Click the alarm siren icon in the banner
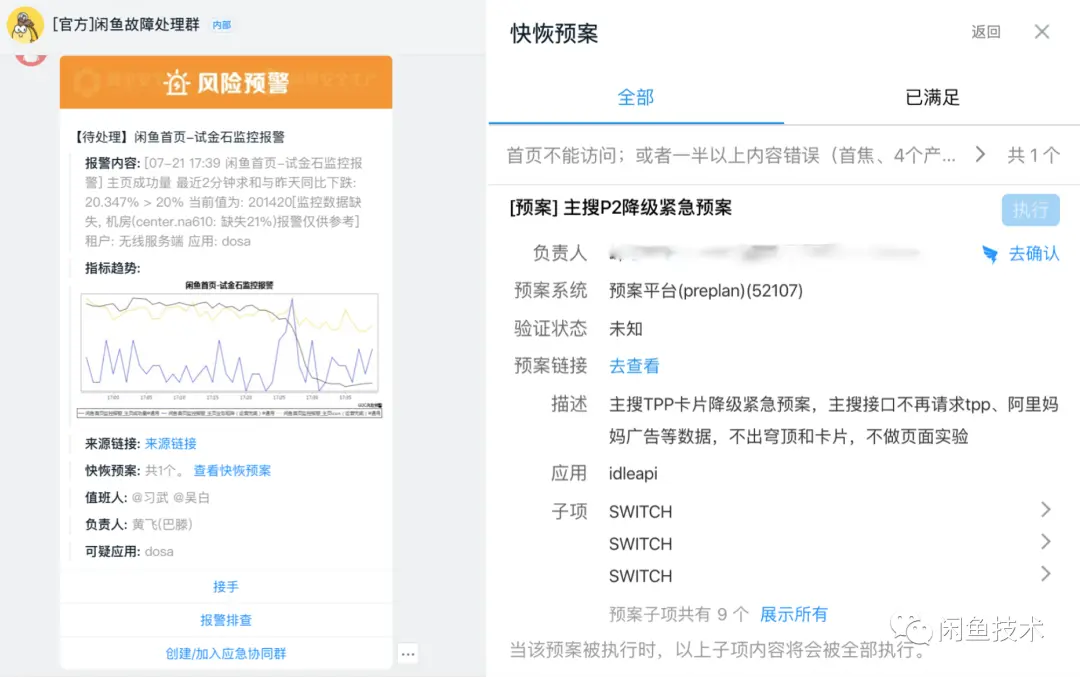This screenshot has width=1080, height=677. click(176, 83)
